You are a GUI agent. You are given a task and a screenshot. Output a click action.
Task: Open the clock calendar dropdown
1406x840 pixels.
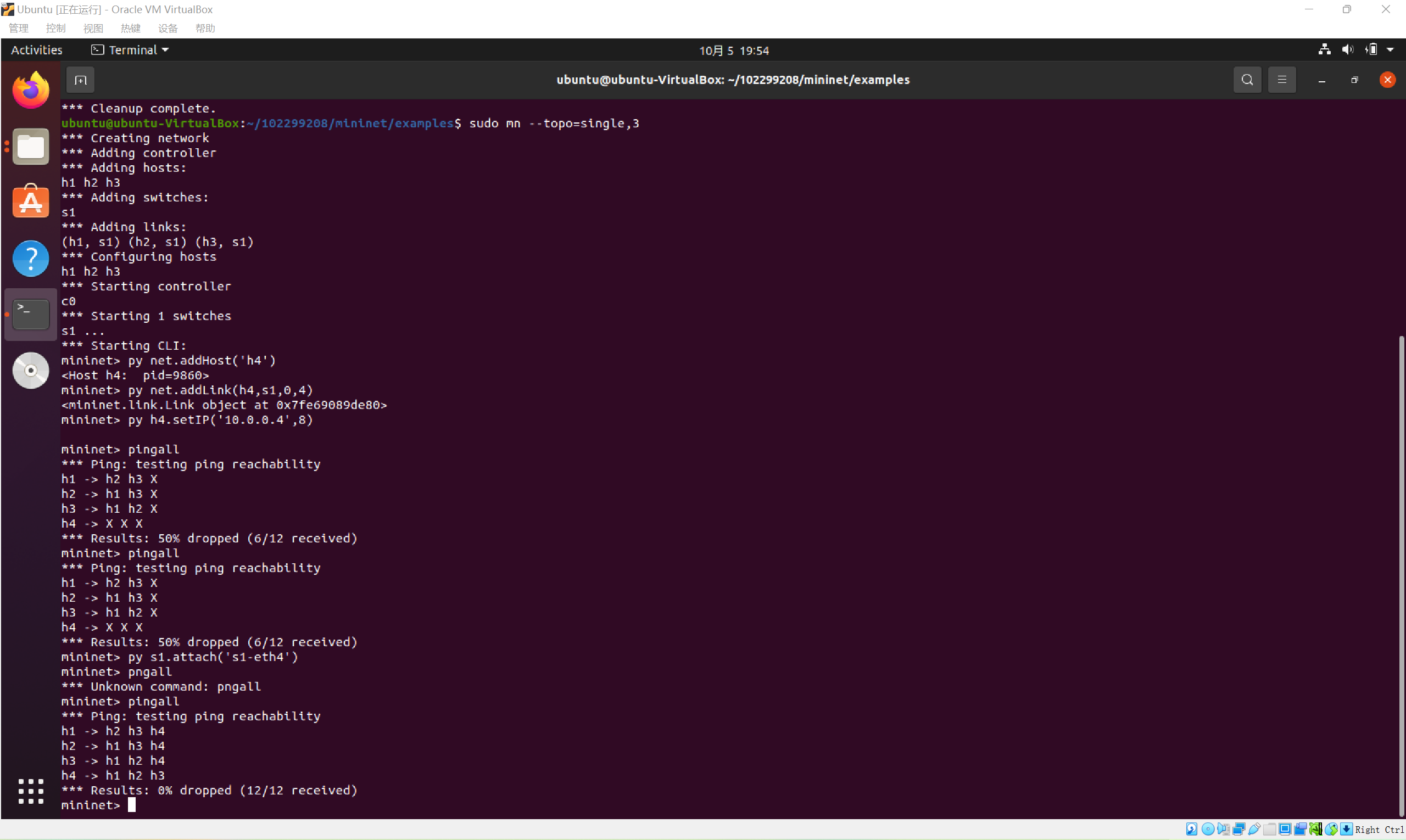pyautogui.click(x=733, y=51)
